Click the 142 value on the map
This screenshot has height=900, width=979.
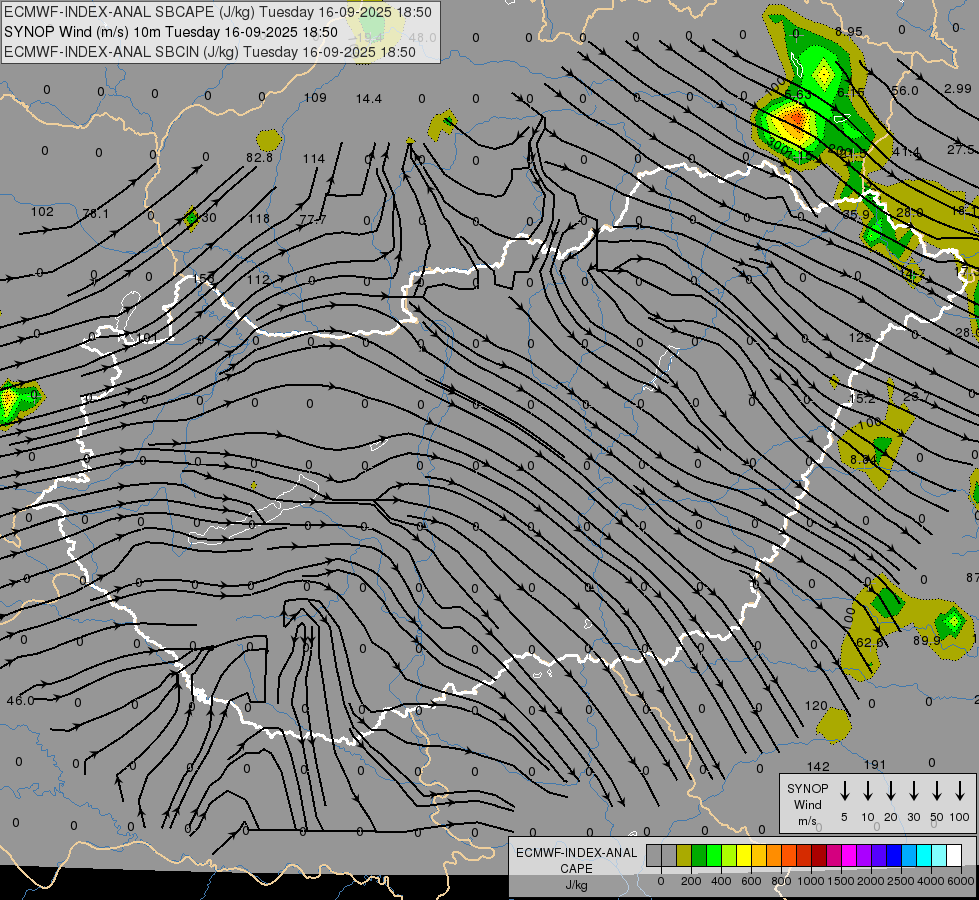tap(818, 766)
